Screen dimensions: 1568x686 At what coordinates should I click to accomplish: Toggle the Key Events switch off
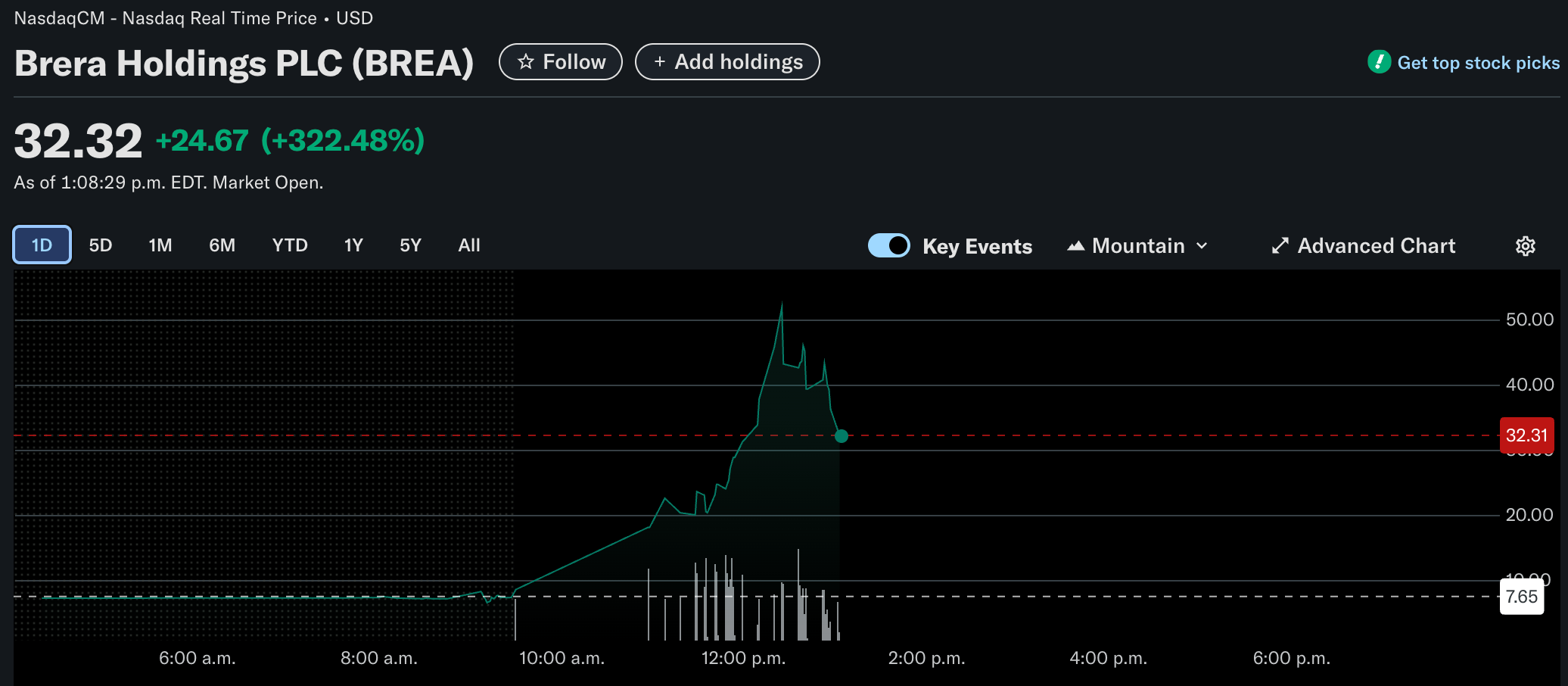[x=888, y=246]
